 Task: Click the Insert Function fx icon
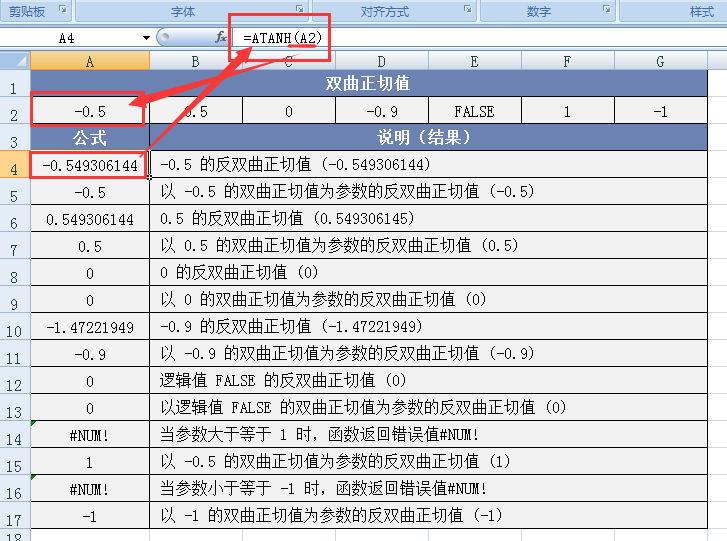pyautogui.click(x=221, y=38)
